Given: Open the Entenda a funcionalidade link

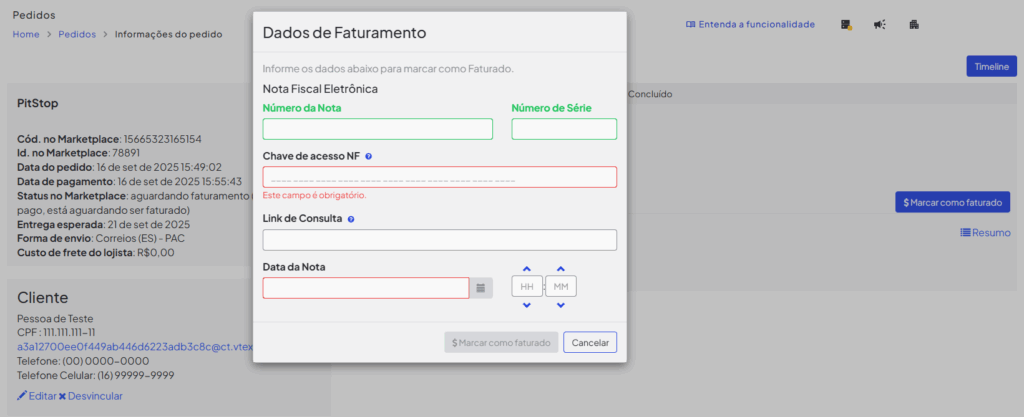Looking at the screenshot, I should click(750, 24).
